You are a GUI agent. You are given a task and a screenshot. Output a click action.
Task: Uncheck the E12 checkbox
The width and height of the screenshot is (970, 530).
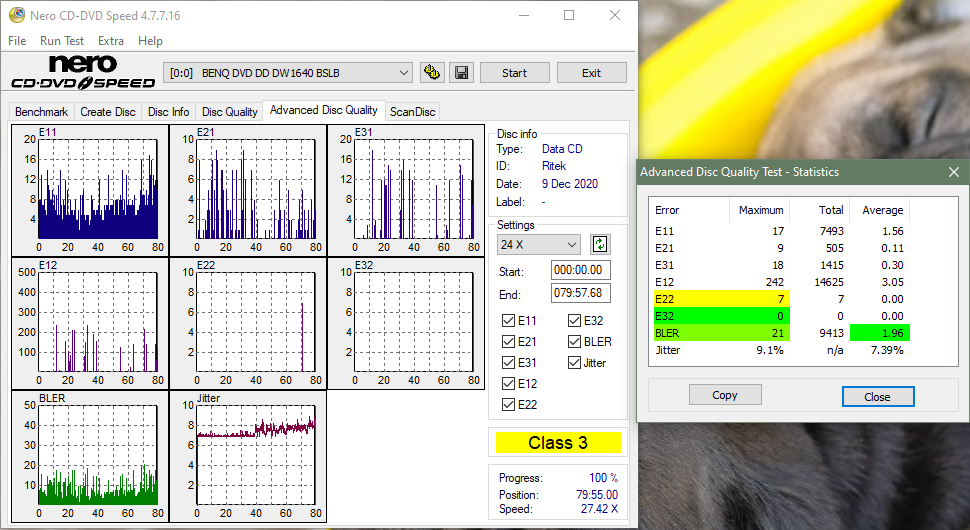[x=509, y=383]
